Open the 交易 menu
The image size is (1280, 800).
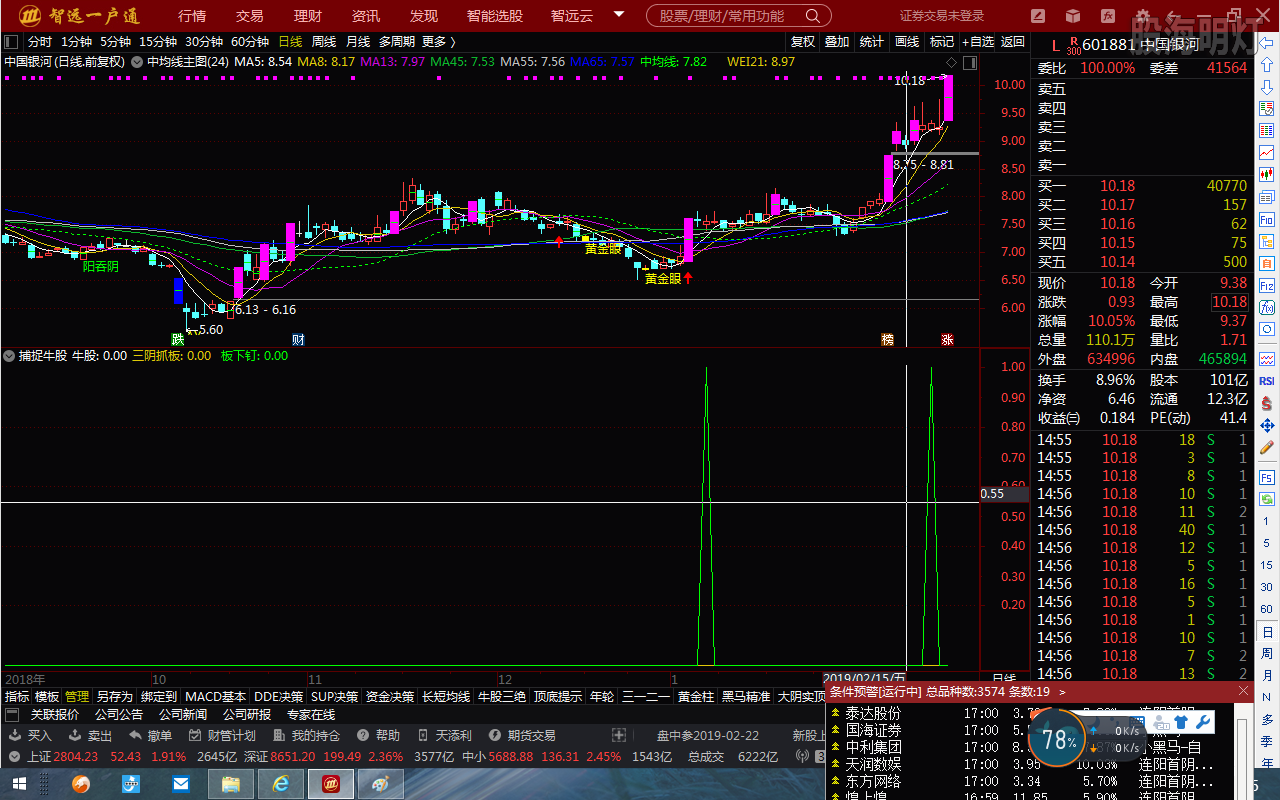(250, 16)
